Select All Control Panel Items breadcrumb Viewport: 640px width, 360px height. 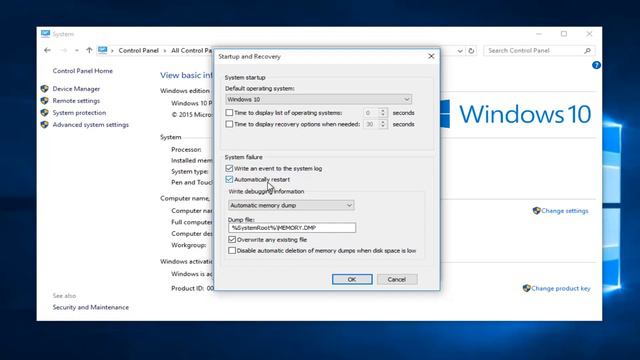[x=192, y=50]
